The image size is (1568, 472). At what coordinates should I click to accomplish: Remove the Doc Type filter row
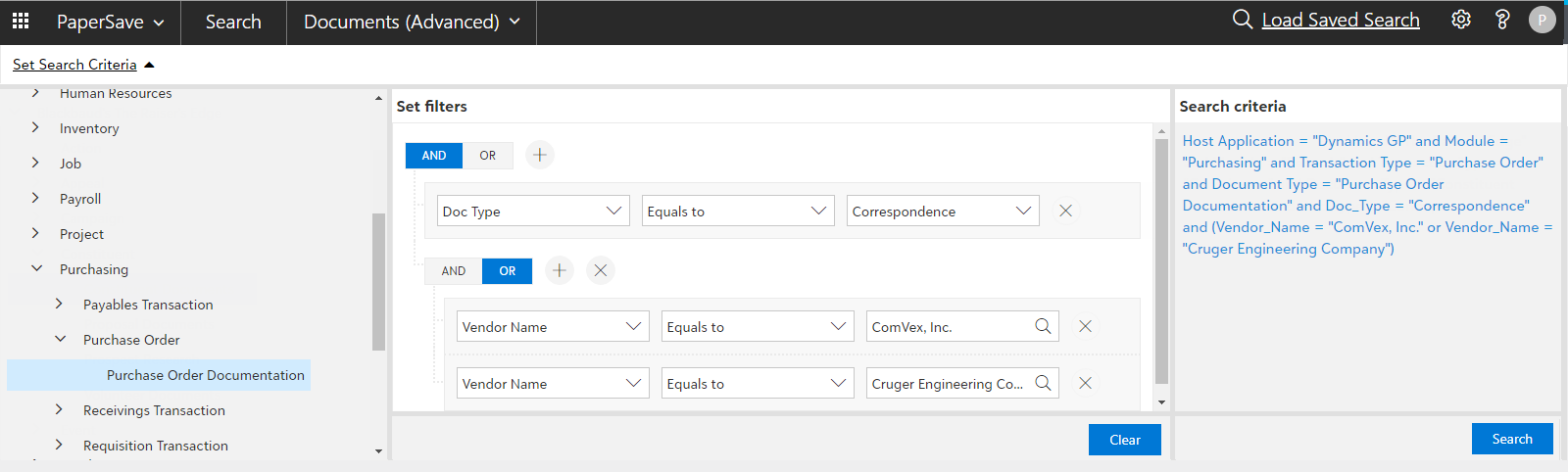coord(1065,211)
